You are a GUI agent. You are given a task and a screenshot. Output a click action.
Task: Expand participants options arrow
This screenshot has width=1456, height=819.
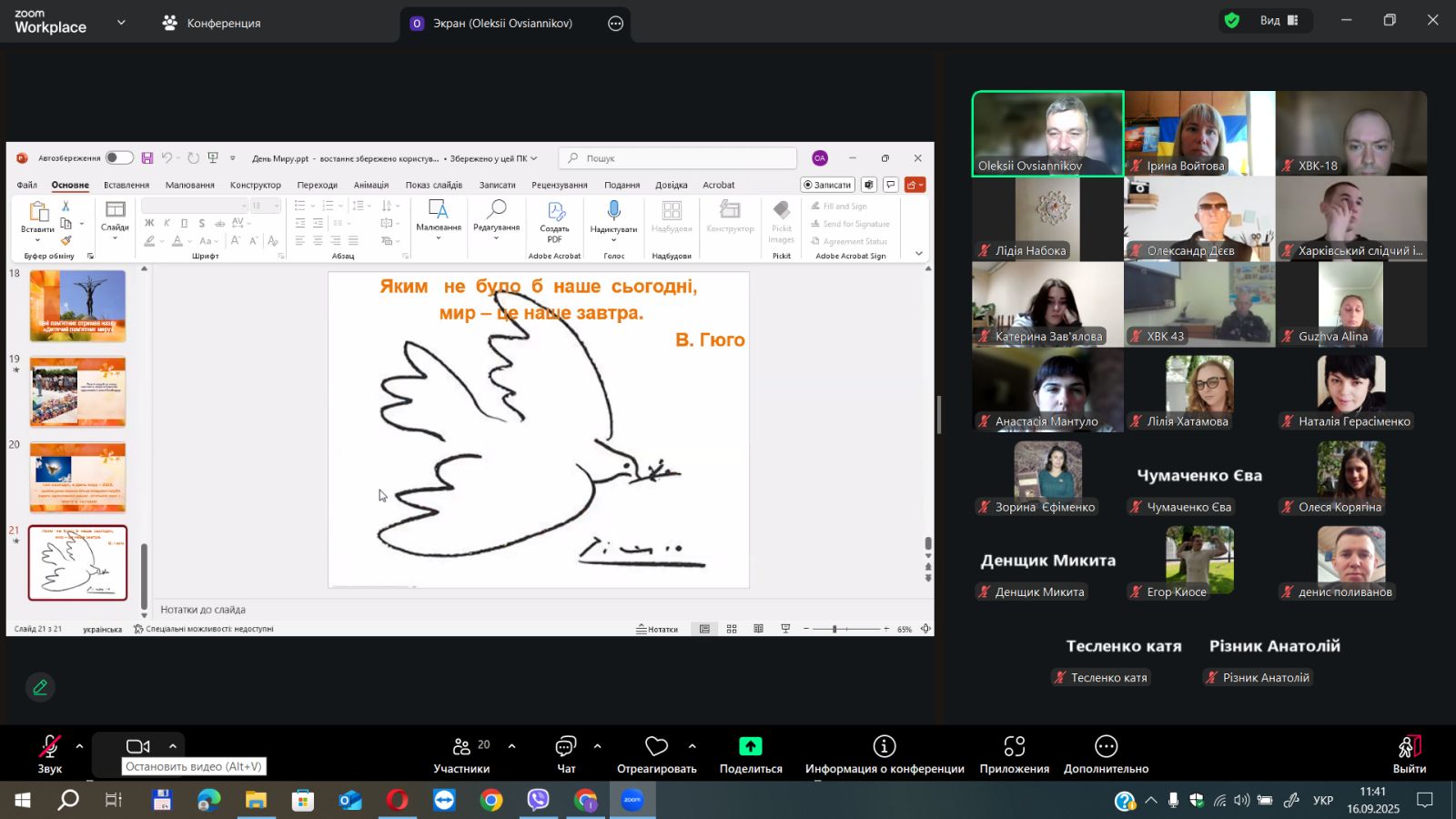click(x=511, y=746)
